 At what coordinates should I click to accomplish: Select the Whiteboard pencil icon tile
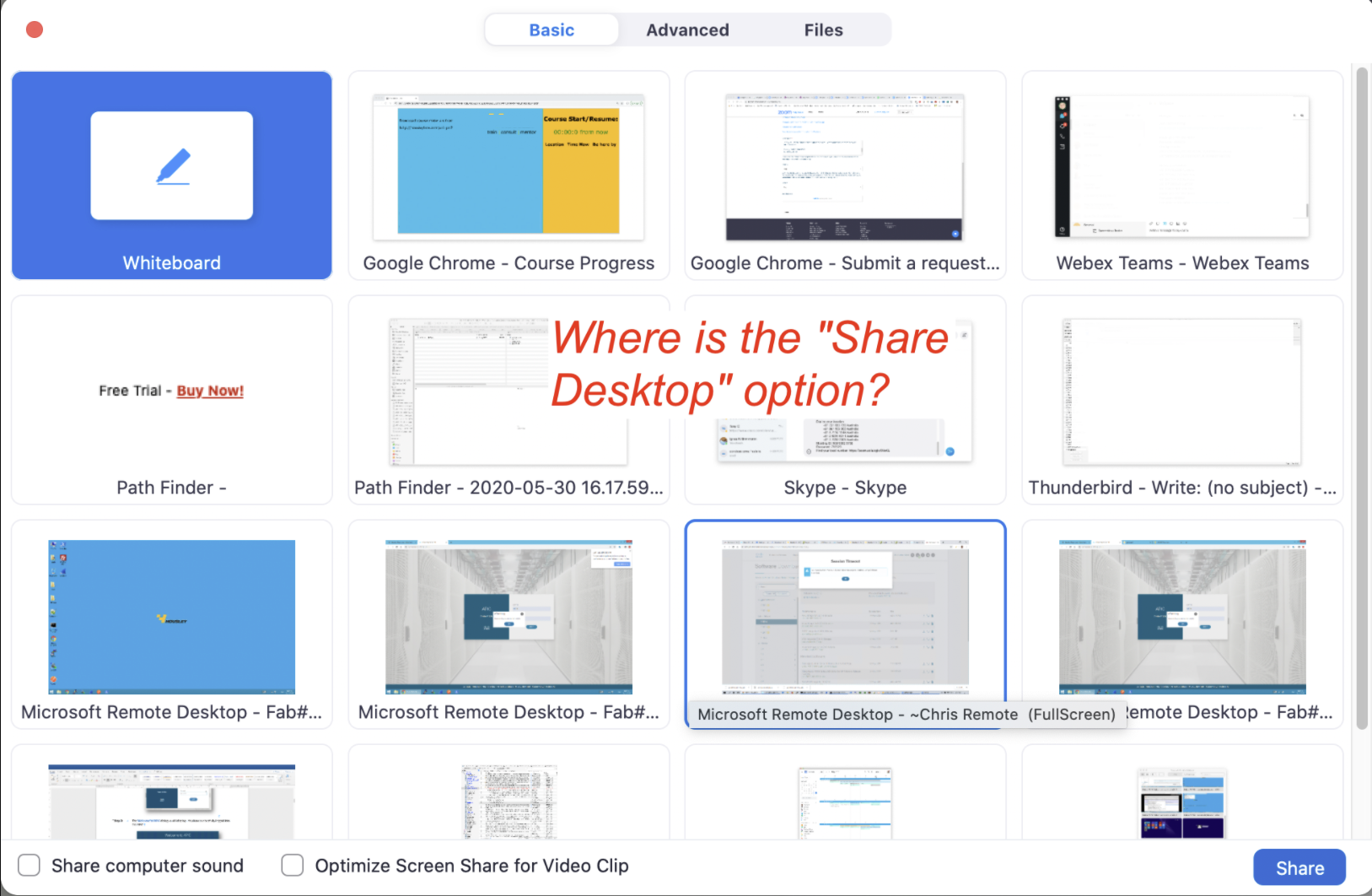tap(172, 166)
